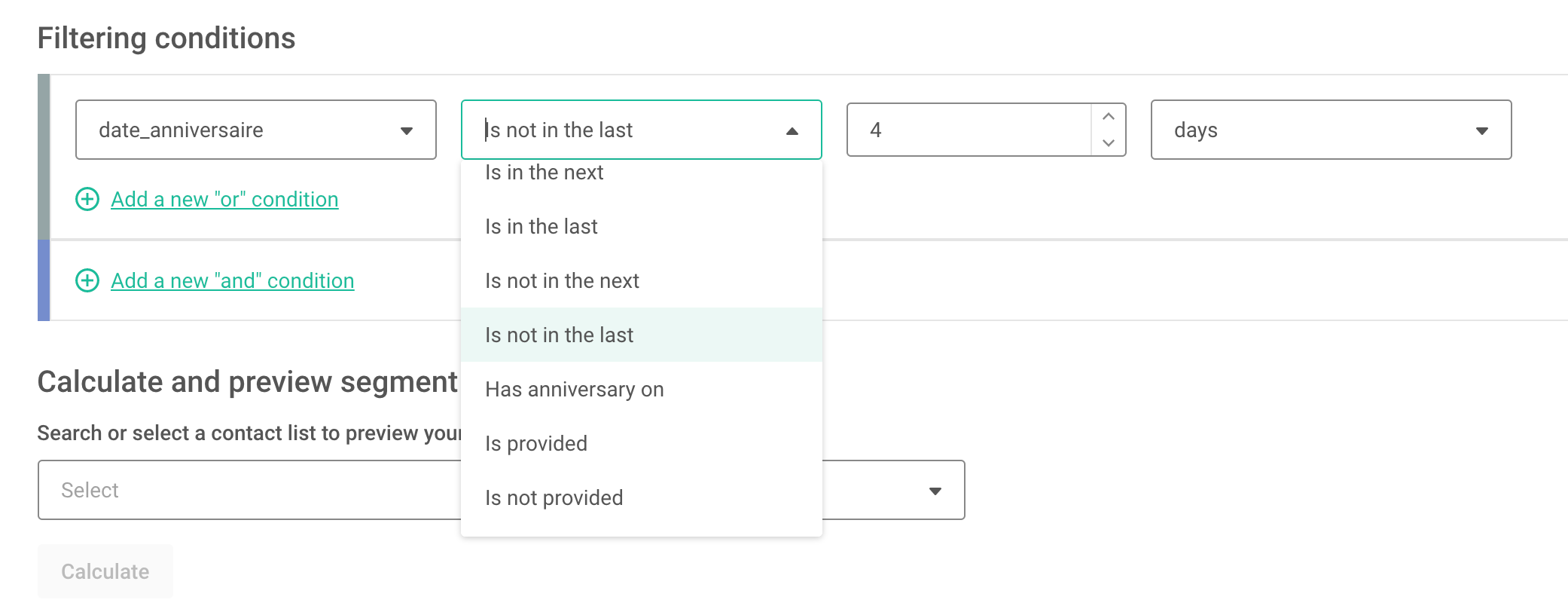
Task: Open the contact list Select dropdown arrow
Action: click(x=935, y=491)
